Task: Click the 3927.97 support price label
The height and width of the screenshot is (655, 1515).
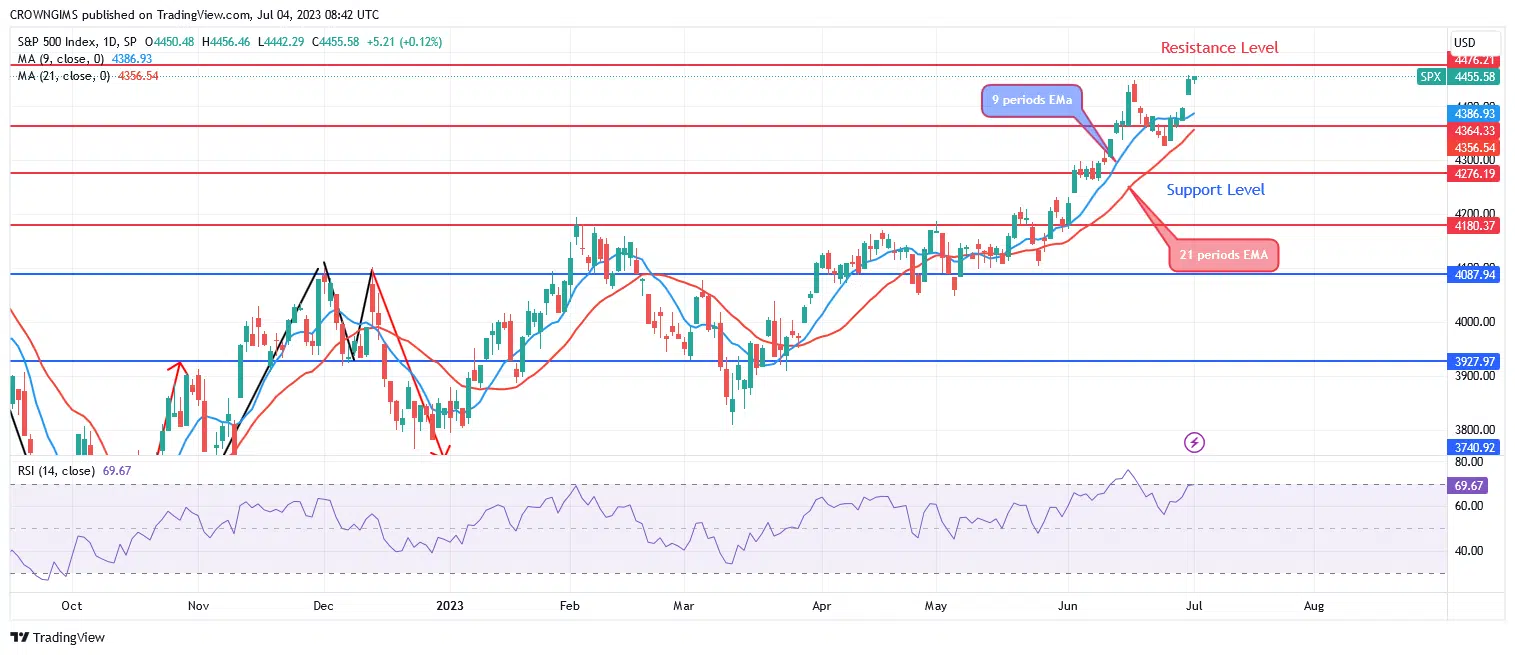Action: (1475, 361)
